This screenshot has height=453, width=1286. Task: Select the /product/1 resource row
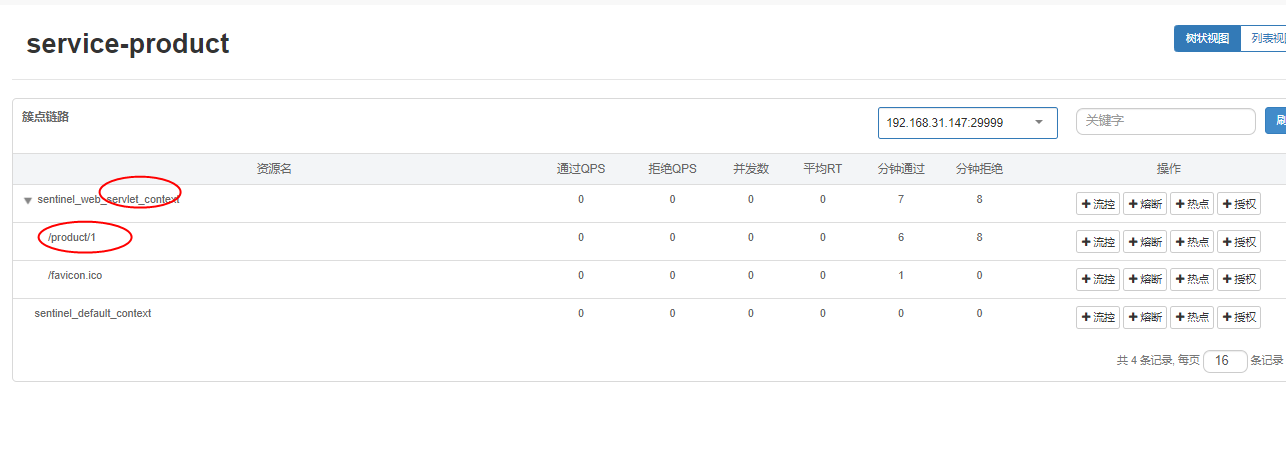click(72, 237)
